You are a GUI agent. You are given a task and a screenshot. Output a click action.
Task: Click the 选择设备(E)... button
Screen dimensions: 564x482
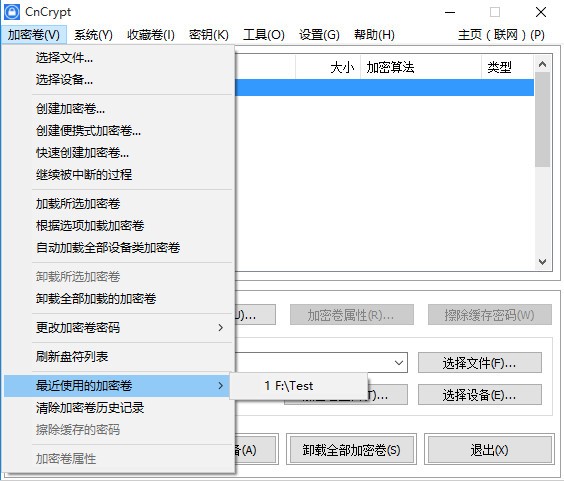pyautogui.click(x=479, y=395)
